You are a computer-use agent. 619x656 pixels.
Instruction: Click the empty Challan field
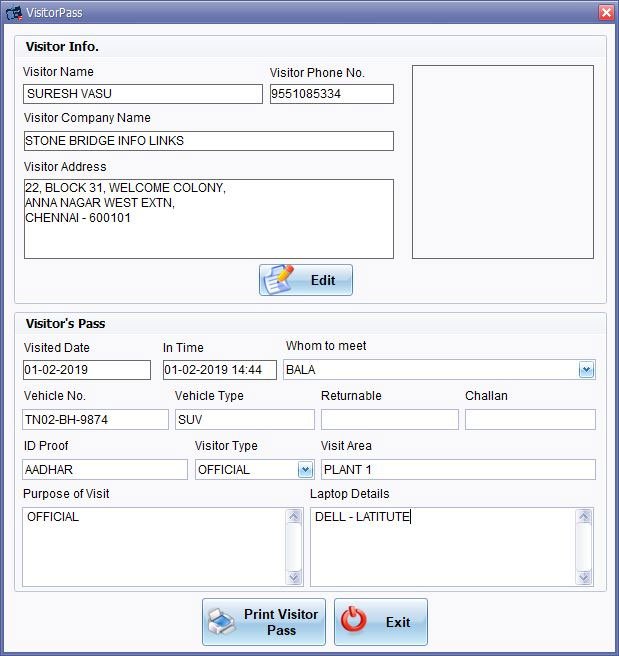(x=530, y=420)
